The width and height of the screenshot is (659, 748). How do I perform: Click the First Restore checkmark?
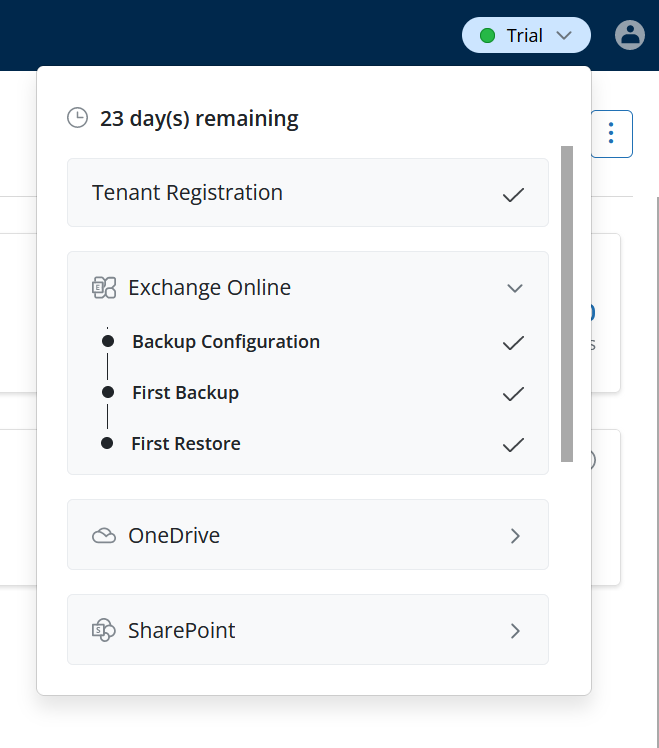point(513,445)
